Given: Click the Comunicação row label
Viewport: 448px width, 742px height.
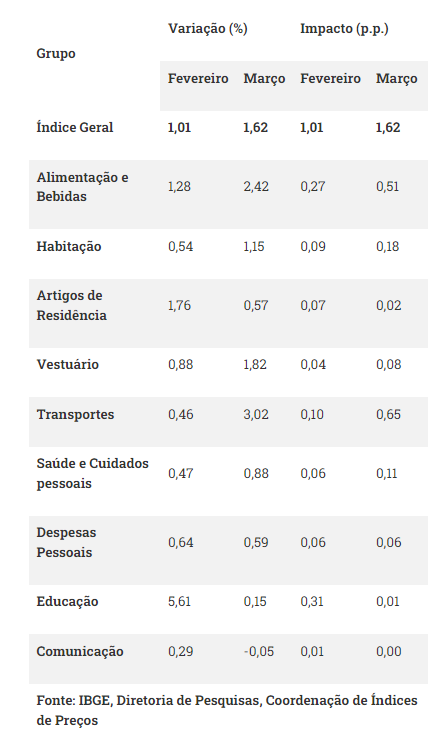Looking at the screenshot, I should click(80, 652).
